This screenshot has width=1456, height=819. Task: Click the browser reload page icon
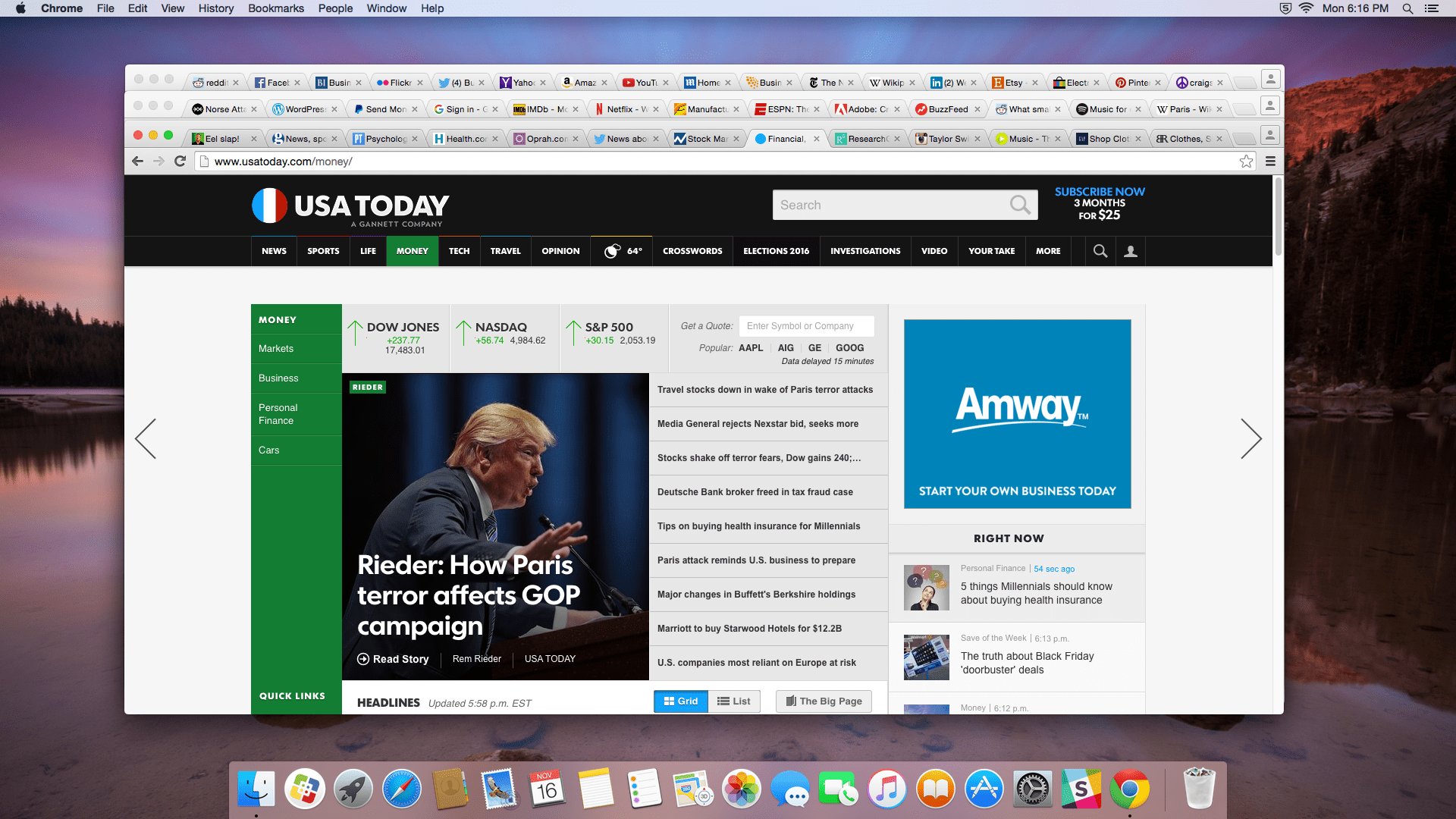[x=180, y=161]
